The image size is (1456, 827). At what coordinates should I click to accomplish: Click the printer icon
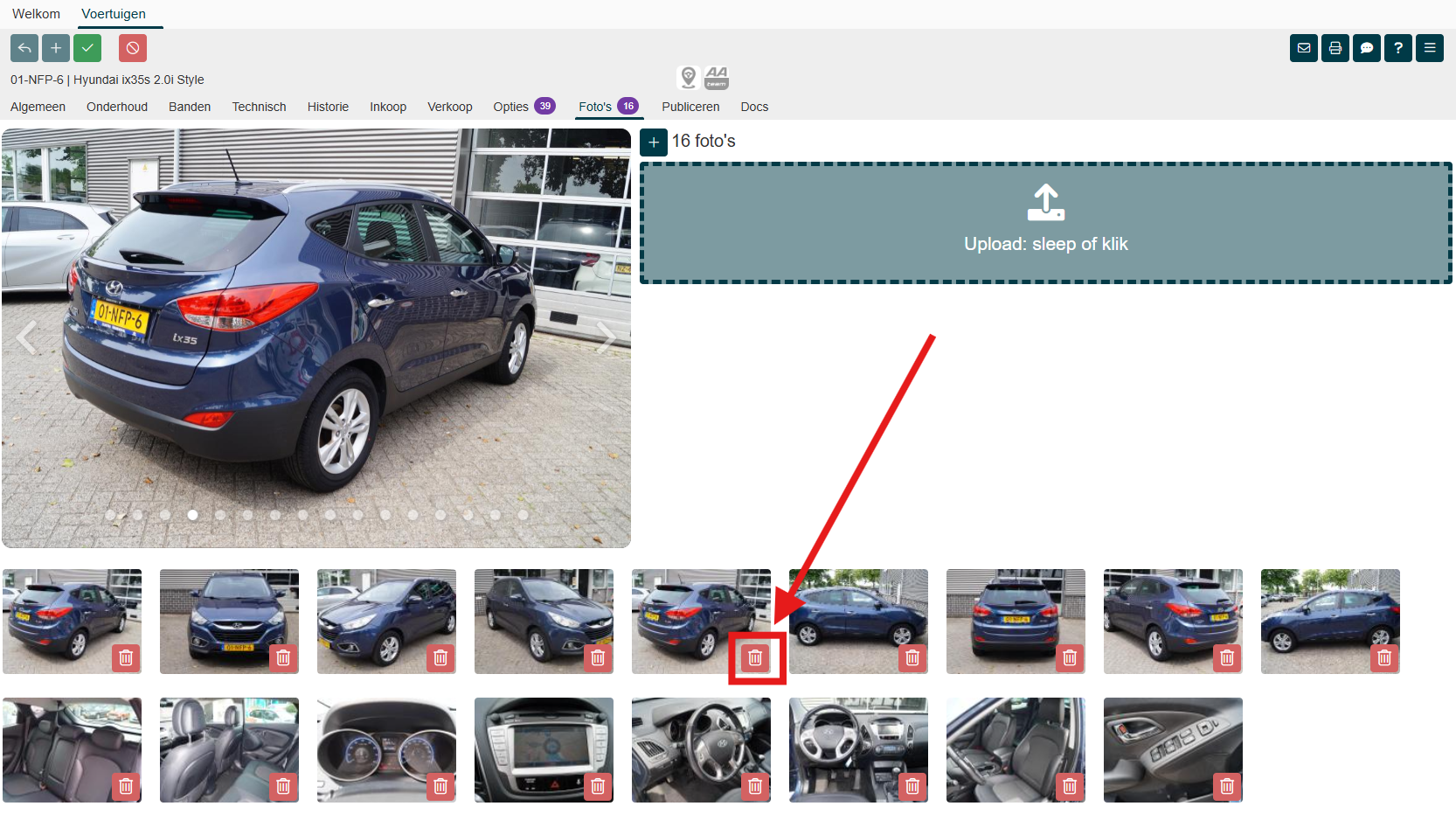tap(1335, 48)
